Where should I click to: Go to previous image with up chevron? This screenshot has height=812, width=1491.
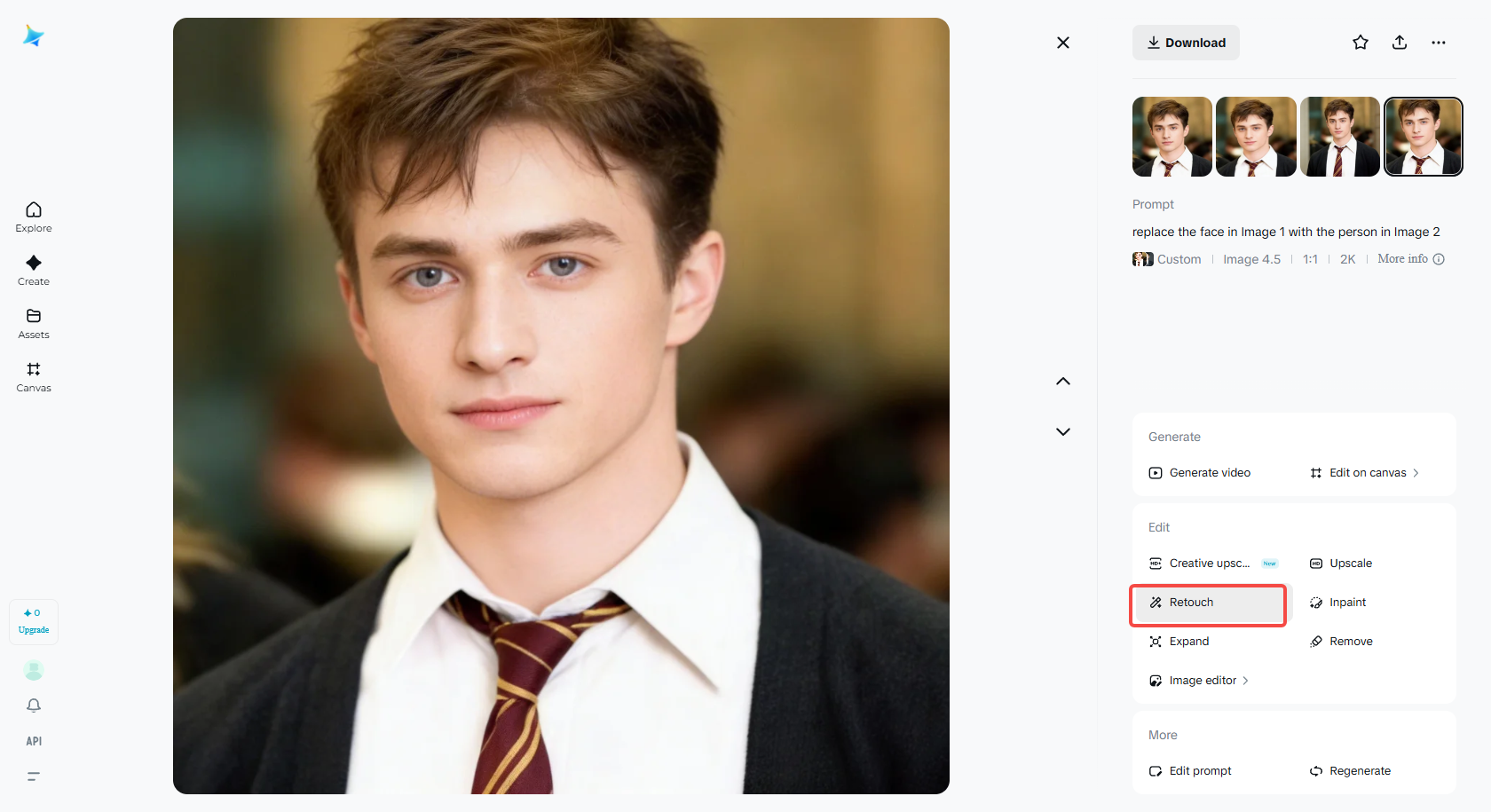[x=1063, y=382]
